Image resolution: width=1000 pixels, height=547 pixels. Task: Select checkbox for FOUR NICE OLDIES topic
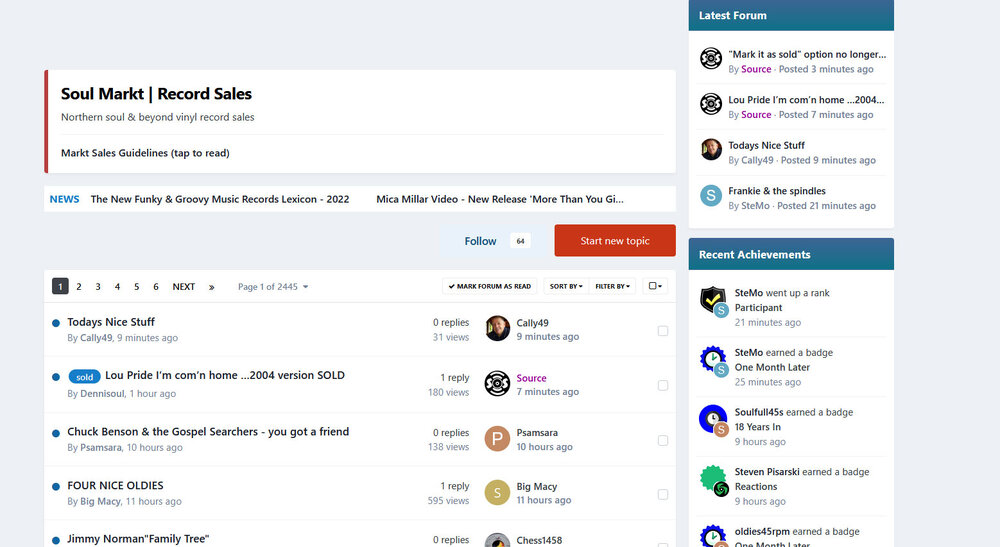tap(663, 495)
